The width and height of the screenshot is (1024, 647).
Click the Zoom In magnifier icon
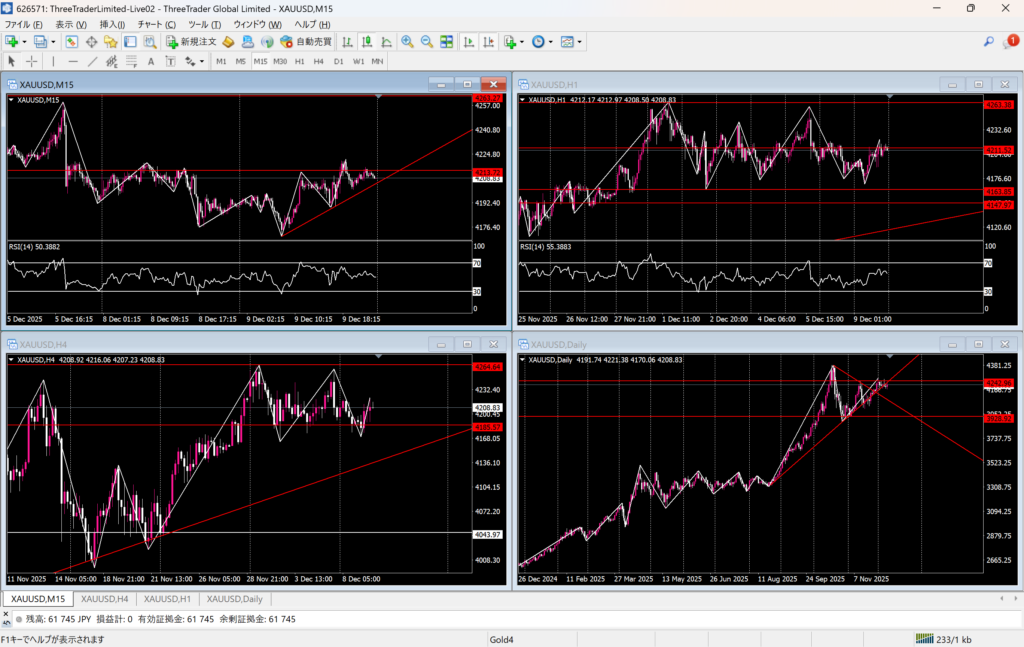tap(407, 42)
